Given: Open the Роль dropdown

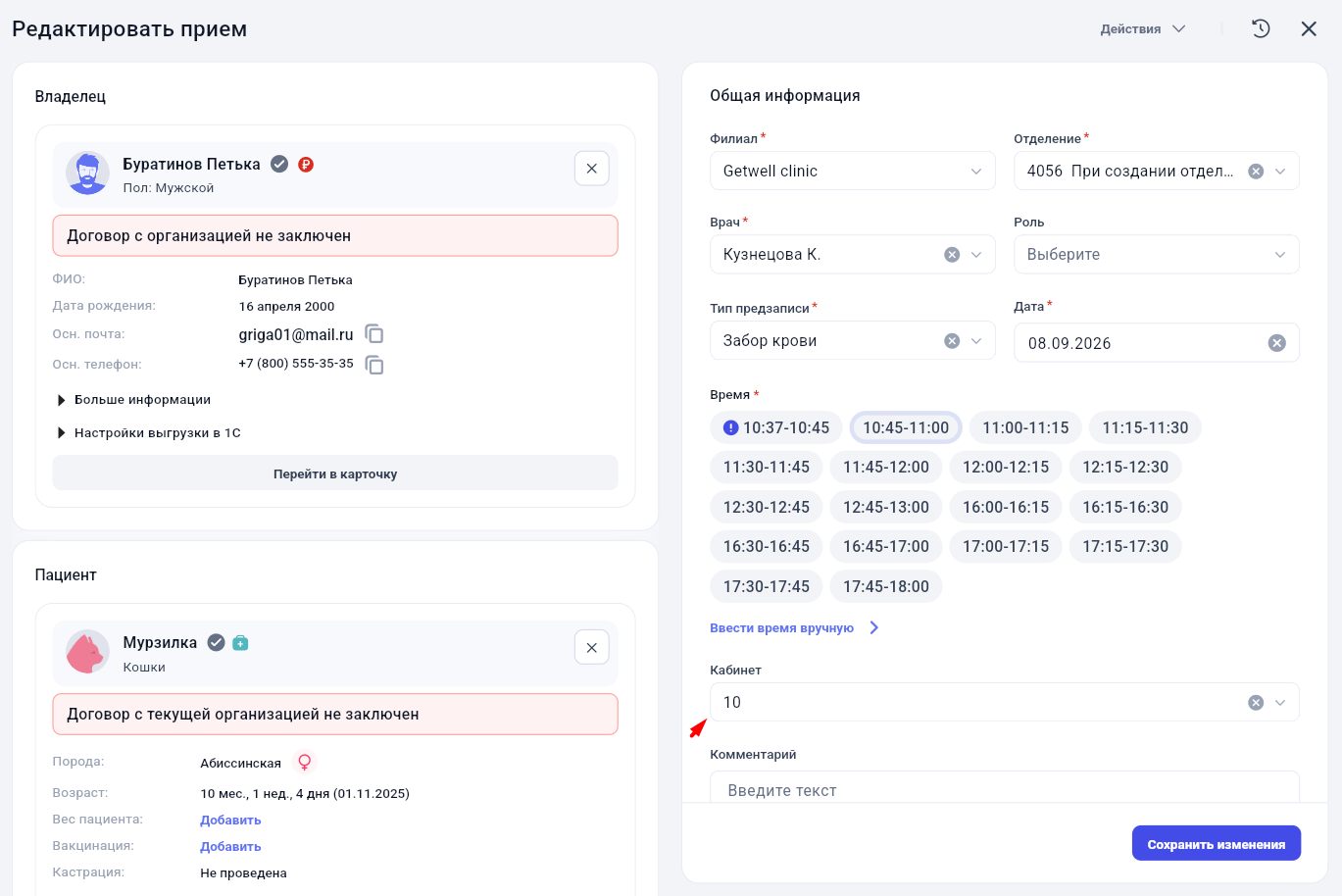Looking at the screenshot, I should click(x=1157, y=255).
